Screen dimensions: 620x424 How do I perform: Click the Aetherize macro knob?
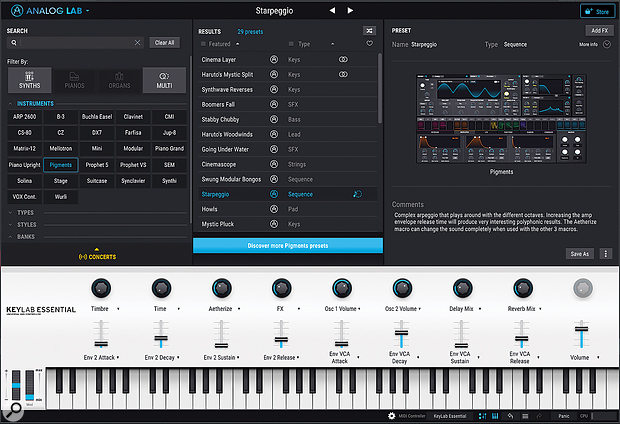[x=221, y=288]
